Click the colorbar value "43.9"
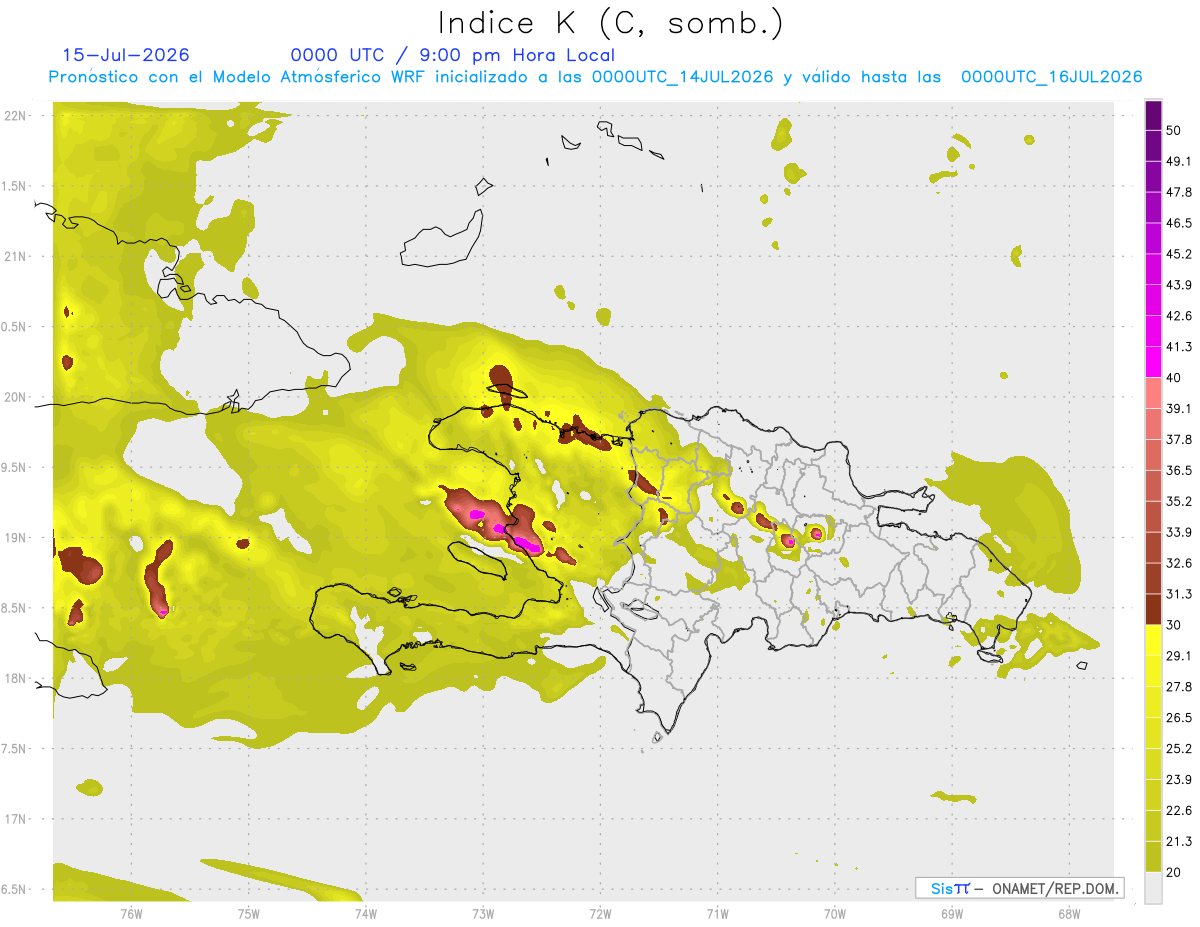This screenshot has width=1200, height=927. point(1179,285)
